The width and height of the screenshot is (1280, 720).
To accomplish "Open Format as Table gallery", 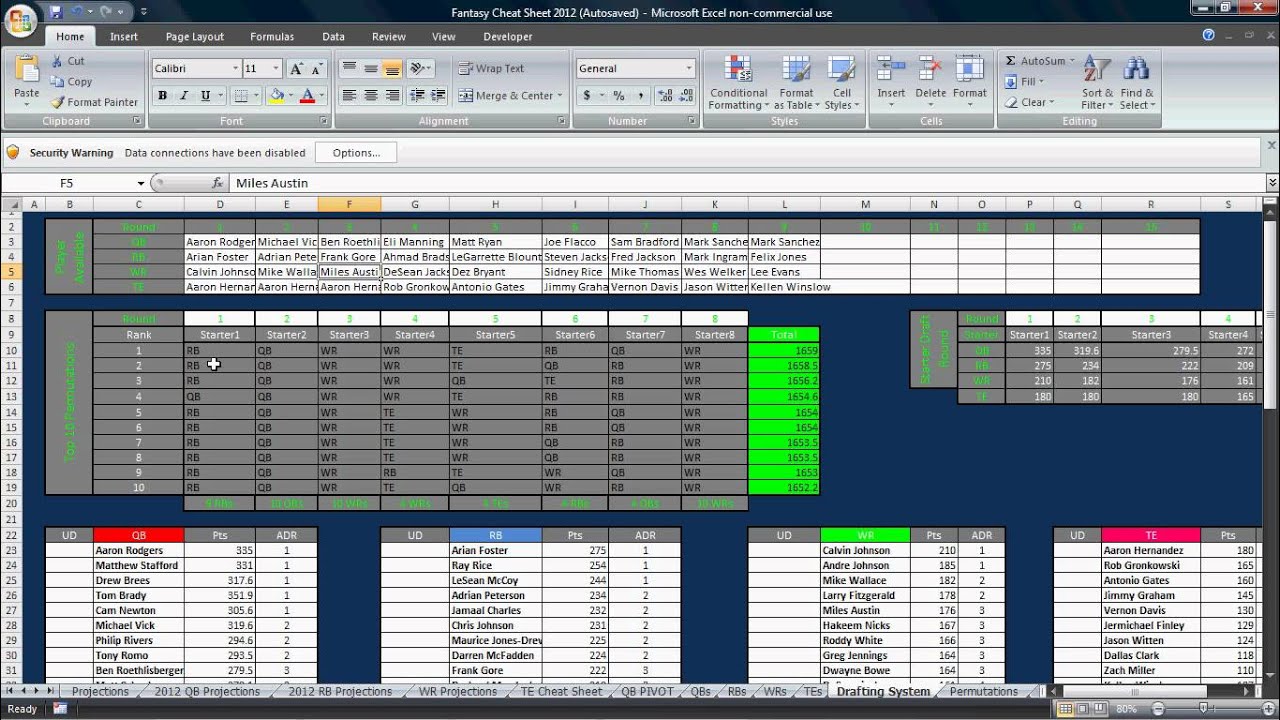I will click(797, 82).
